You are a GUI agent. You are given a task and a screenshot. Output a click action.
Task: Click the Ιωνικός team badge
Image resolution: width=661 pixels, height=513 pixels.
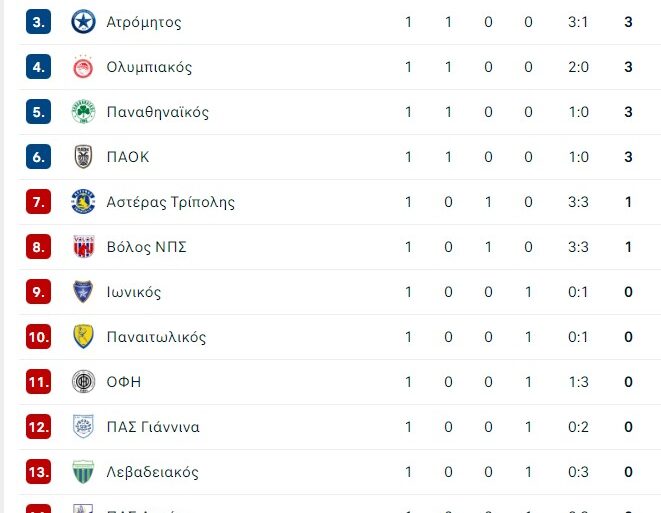pyautogui.click(x=83, y=292)
